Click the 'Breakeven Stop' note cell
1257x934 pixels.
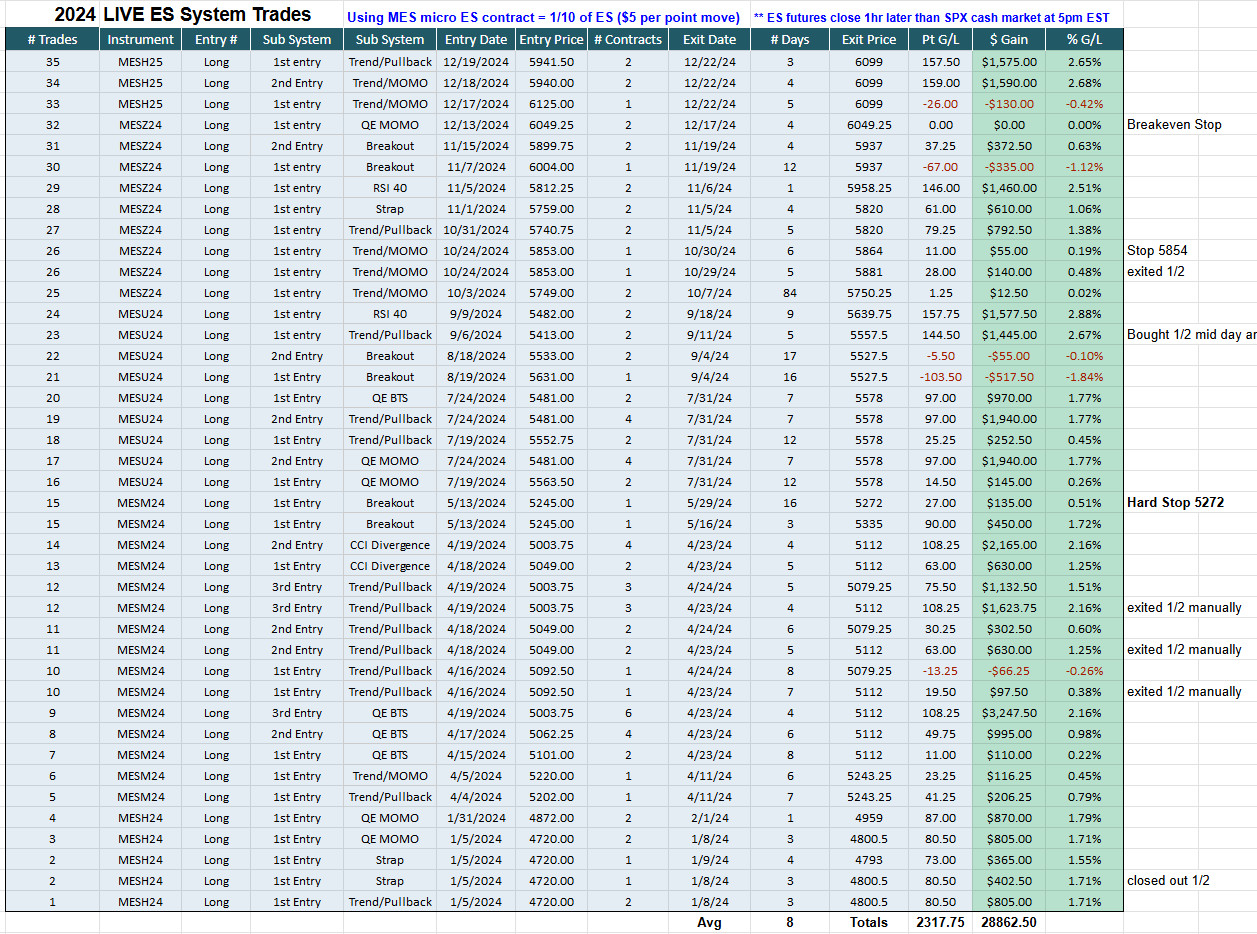pos(1174,125)
